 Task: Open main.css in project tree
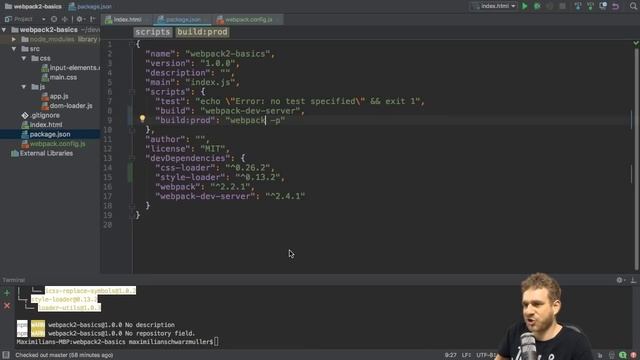pos(59,77)
